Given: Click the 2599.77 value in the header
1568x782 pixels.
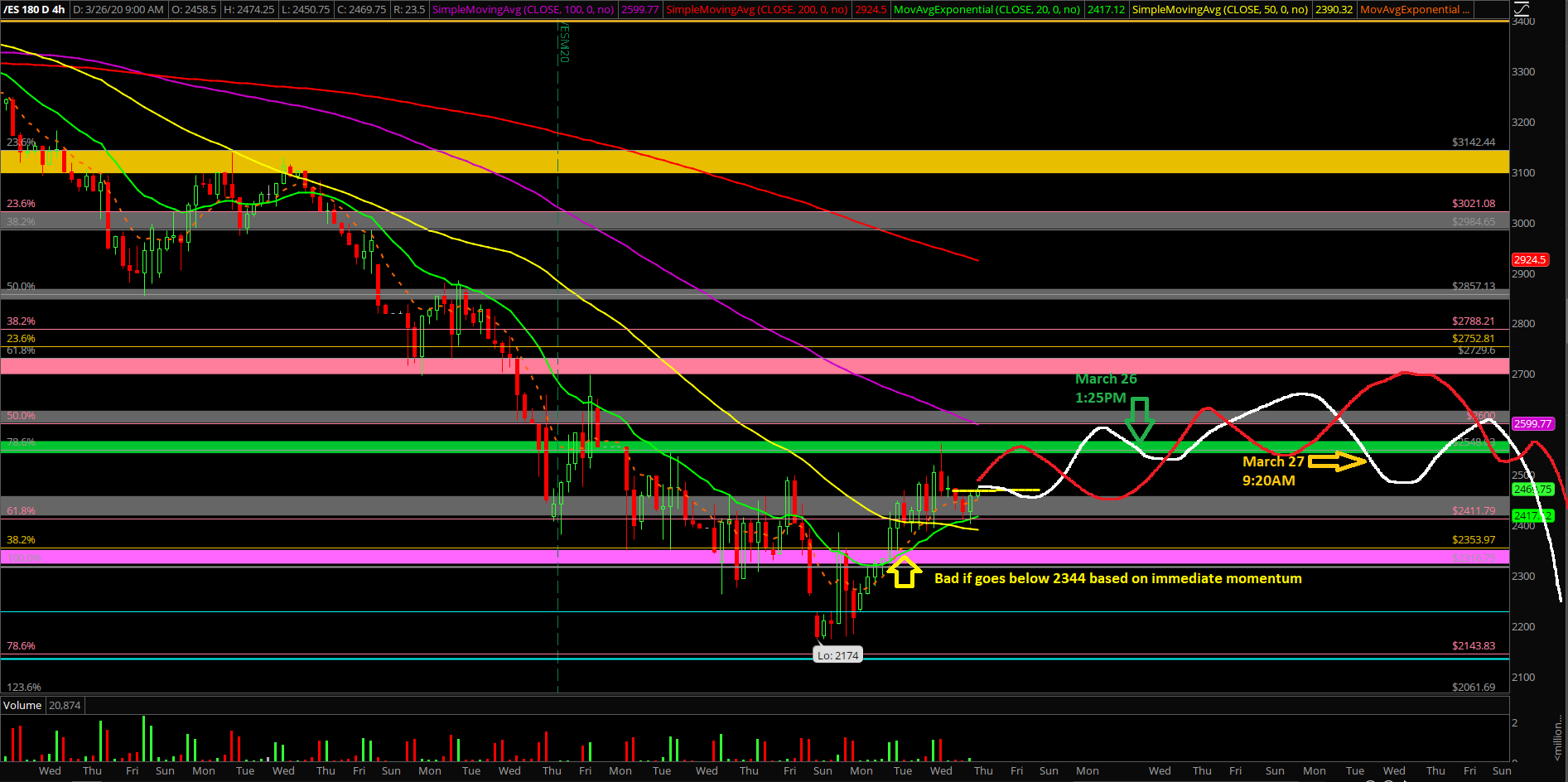Looking at the screenshot, I should coord(639,9).
